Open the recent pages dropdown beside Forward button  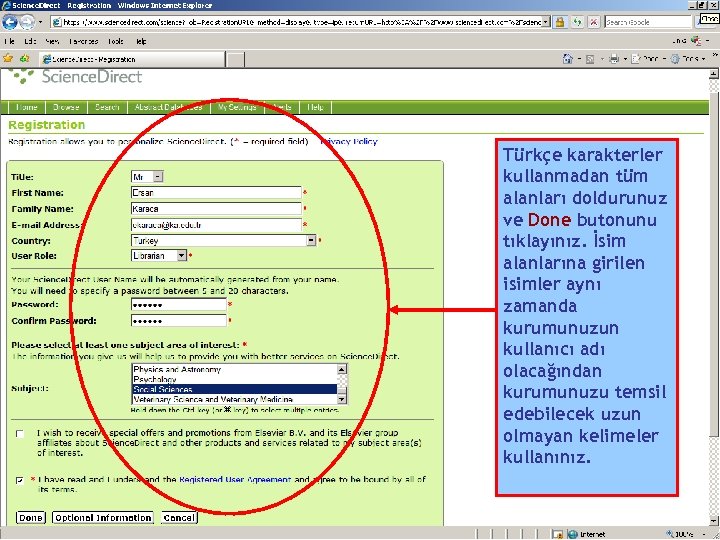pos(40,22)
